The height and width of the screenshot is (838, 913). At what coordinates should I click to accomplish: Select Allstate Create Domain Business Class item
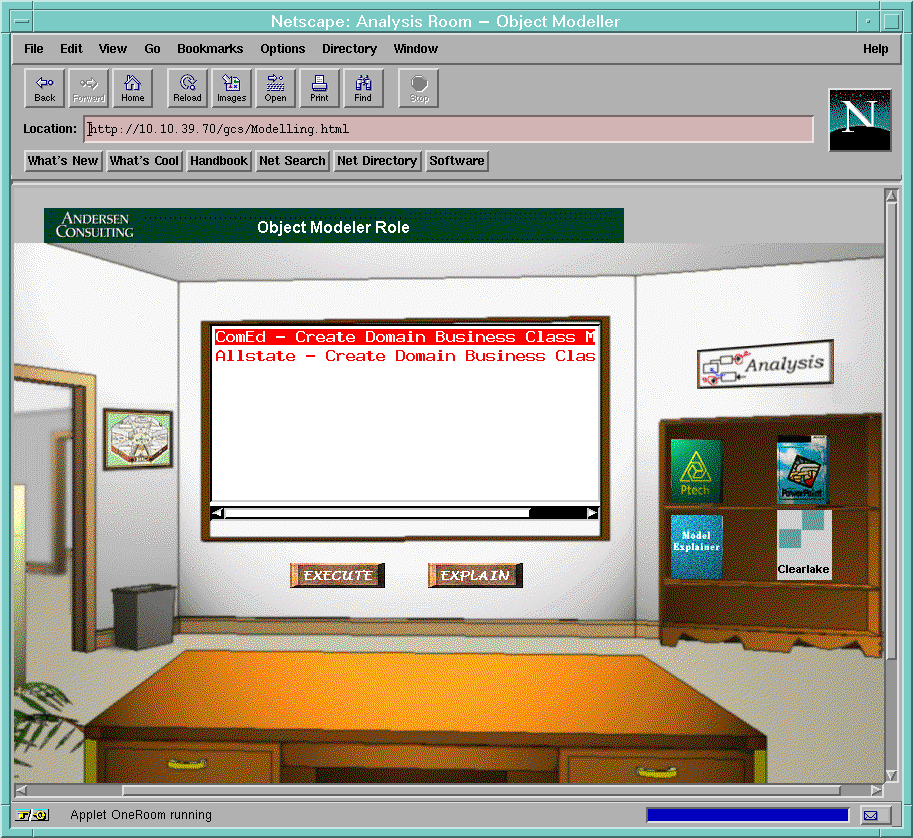[404, 356]
